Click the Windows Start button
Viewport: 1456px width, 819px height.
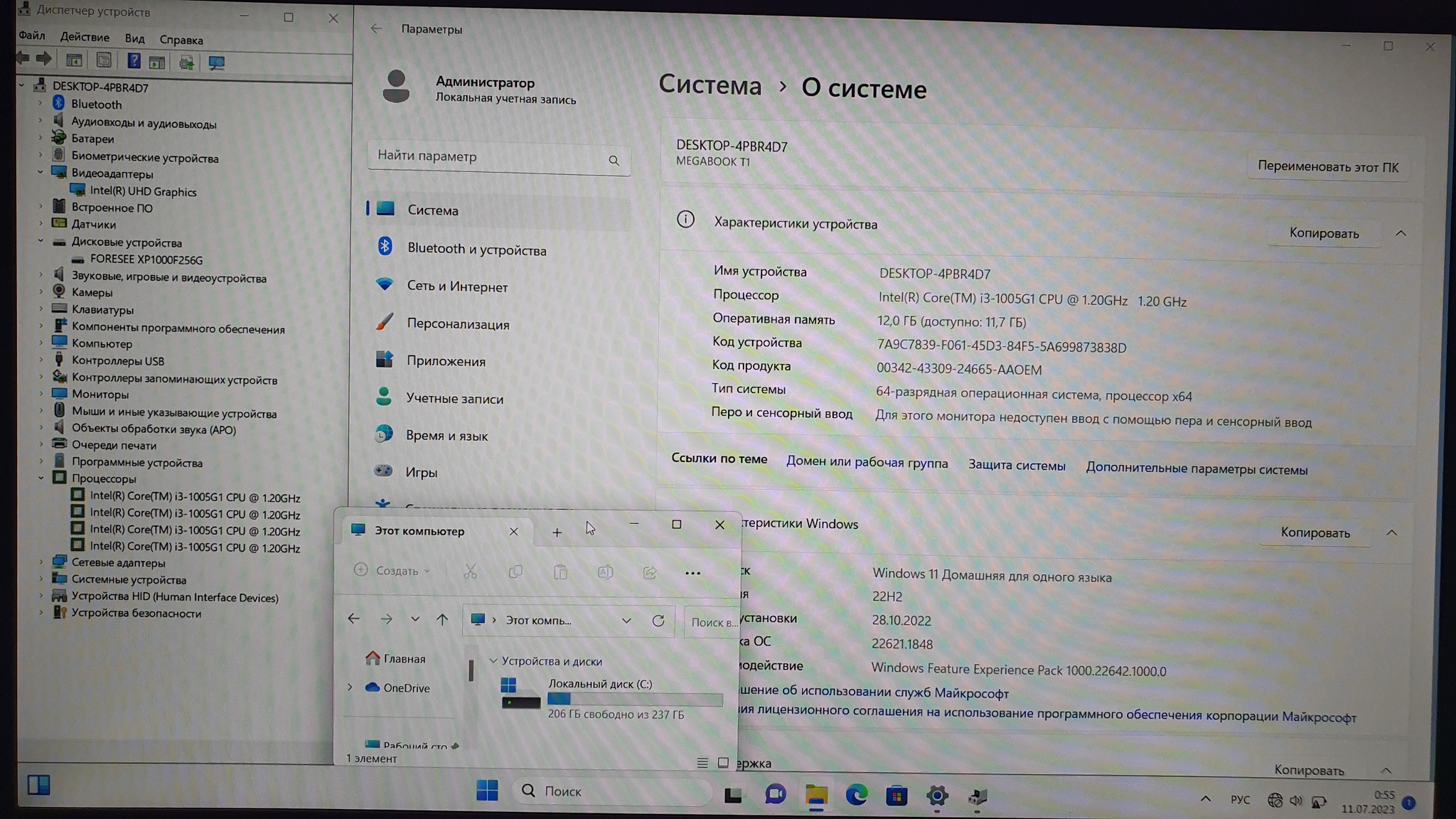coord(487,791)
